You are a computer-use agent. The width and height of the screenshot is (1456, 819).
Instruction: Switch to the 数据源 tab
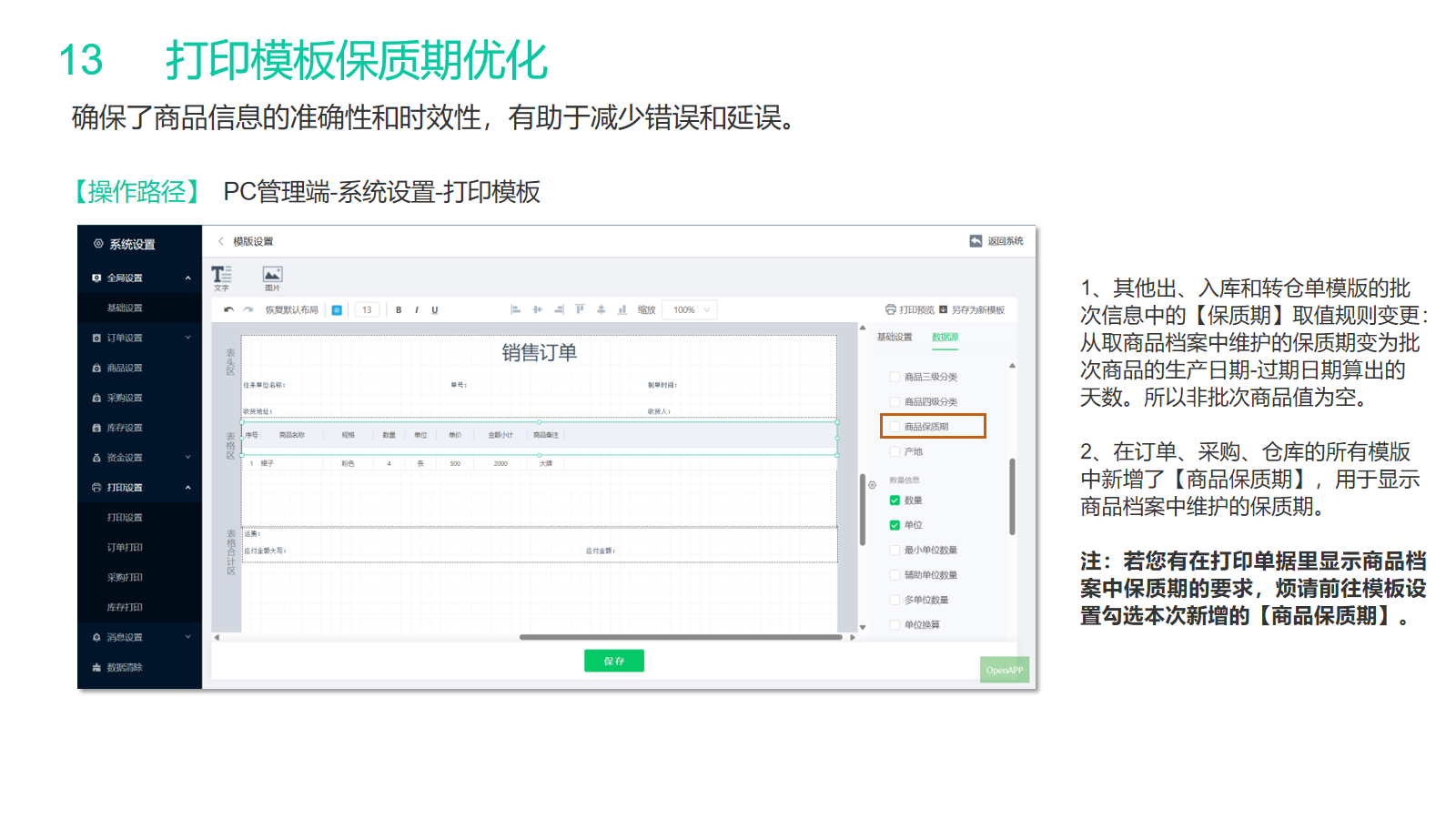pos(945,338)
